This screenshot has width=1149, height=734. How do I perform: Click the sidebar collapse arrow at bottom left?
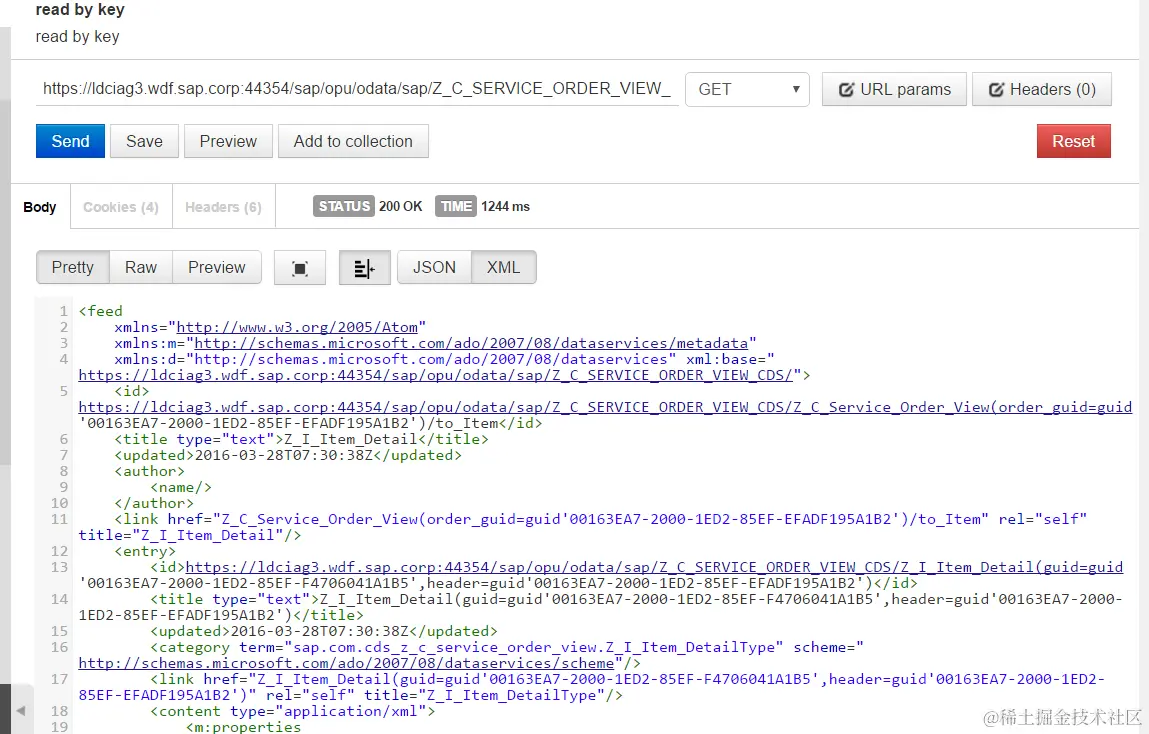pyautogui.click(x=21, y=711)
